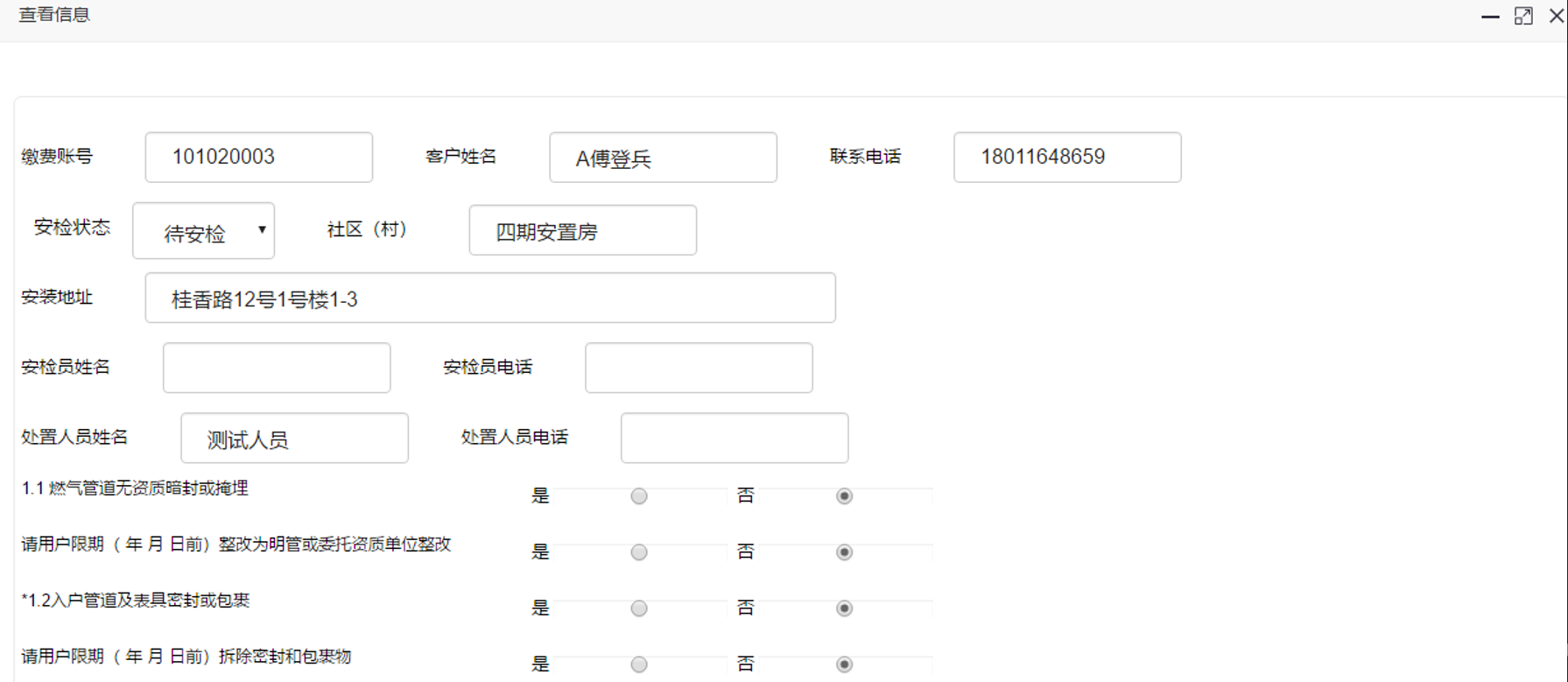This screenshot has height=682, width=1568.
Task: Click the 缴费账号 label
Action: (57, 157)
